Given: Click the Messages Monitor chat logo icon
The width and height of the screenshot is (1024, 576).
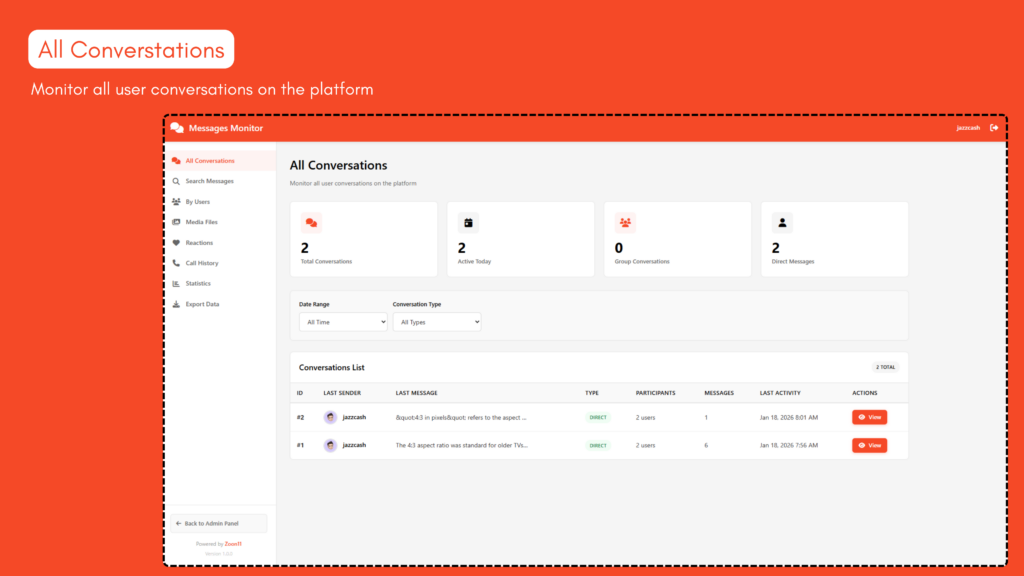Looking at the screenshot, I should click(177, 128).
